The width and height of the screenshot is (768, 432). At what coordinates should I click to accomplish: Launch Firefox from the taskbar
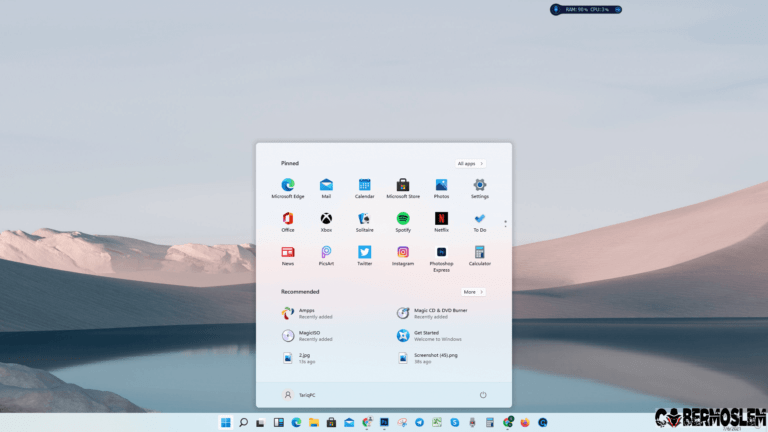point(525,422)
